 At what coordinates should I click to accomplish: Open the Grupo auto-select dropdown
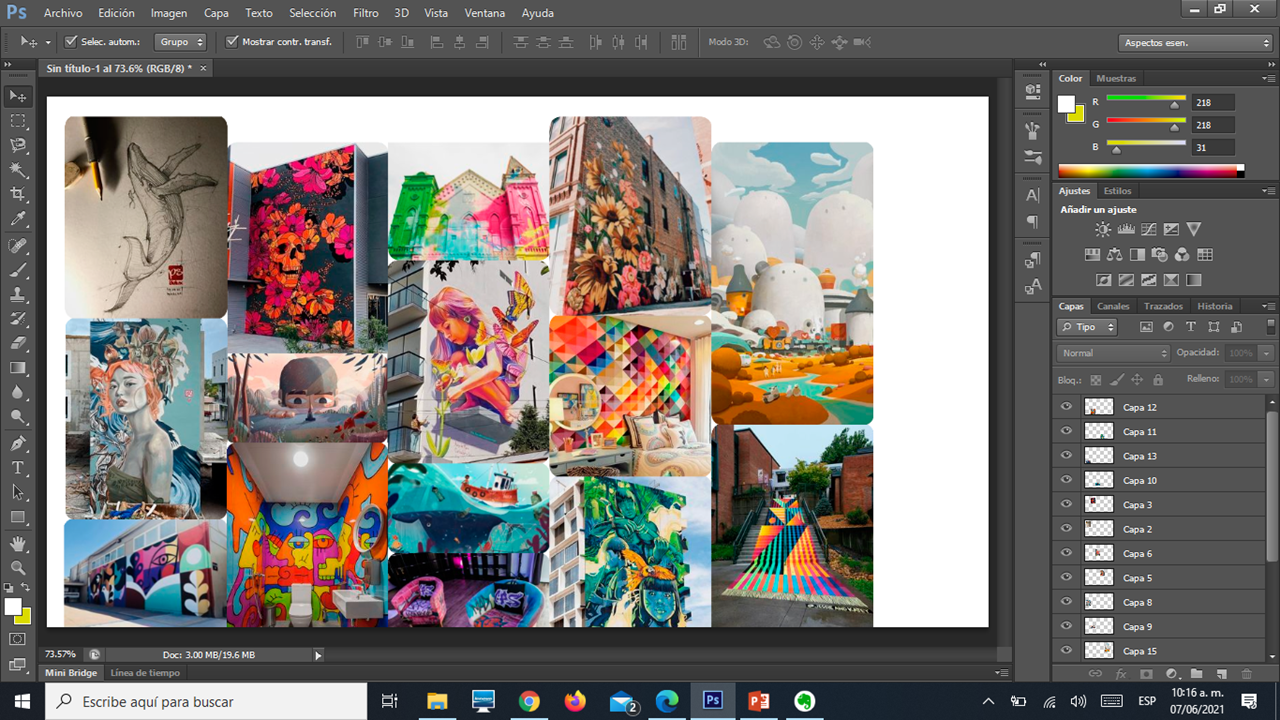pyautogui.click(x=181, y=42)
